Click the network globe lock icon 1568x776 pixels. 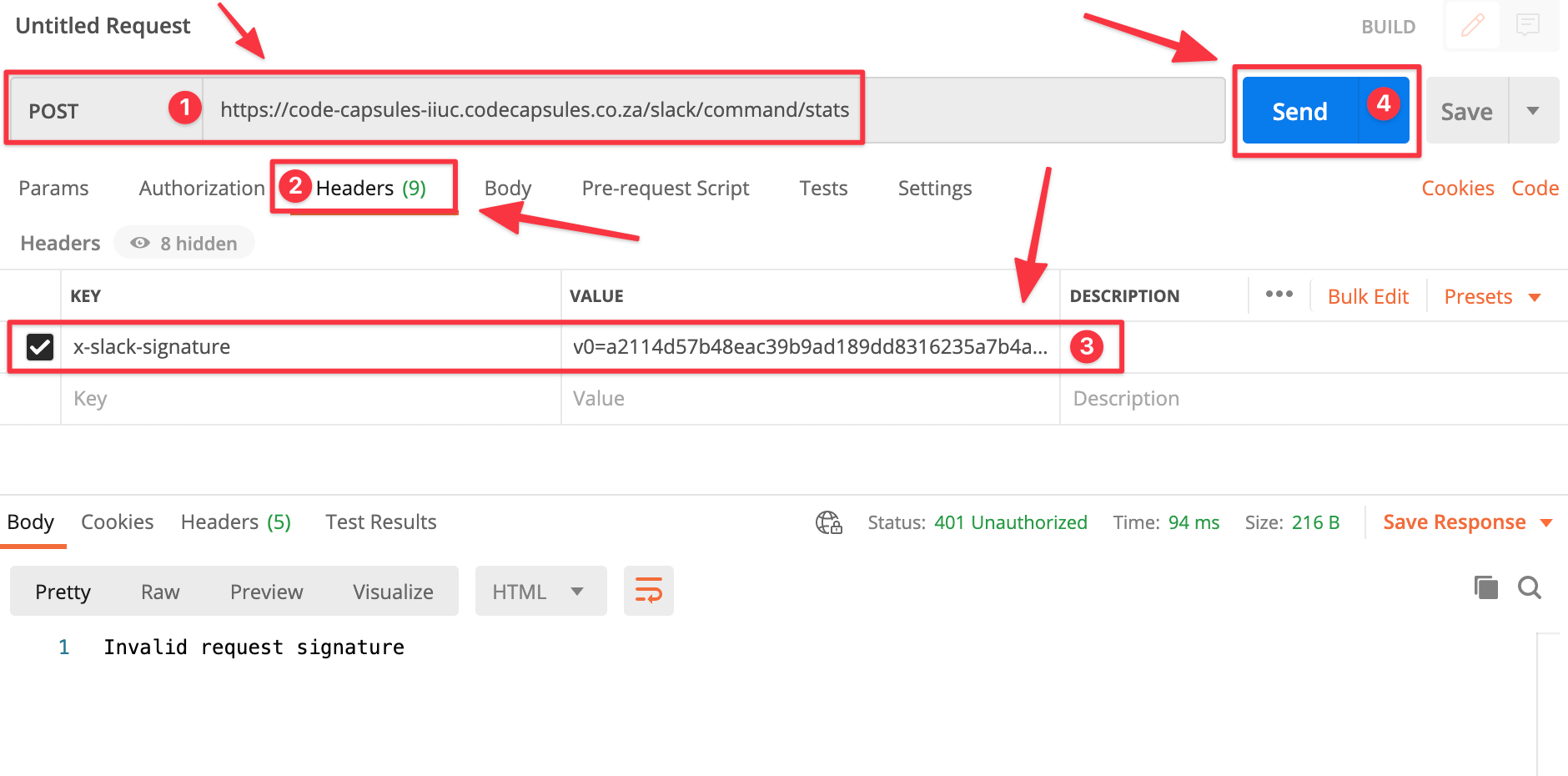(828, 522)
